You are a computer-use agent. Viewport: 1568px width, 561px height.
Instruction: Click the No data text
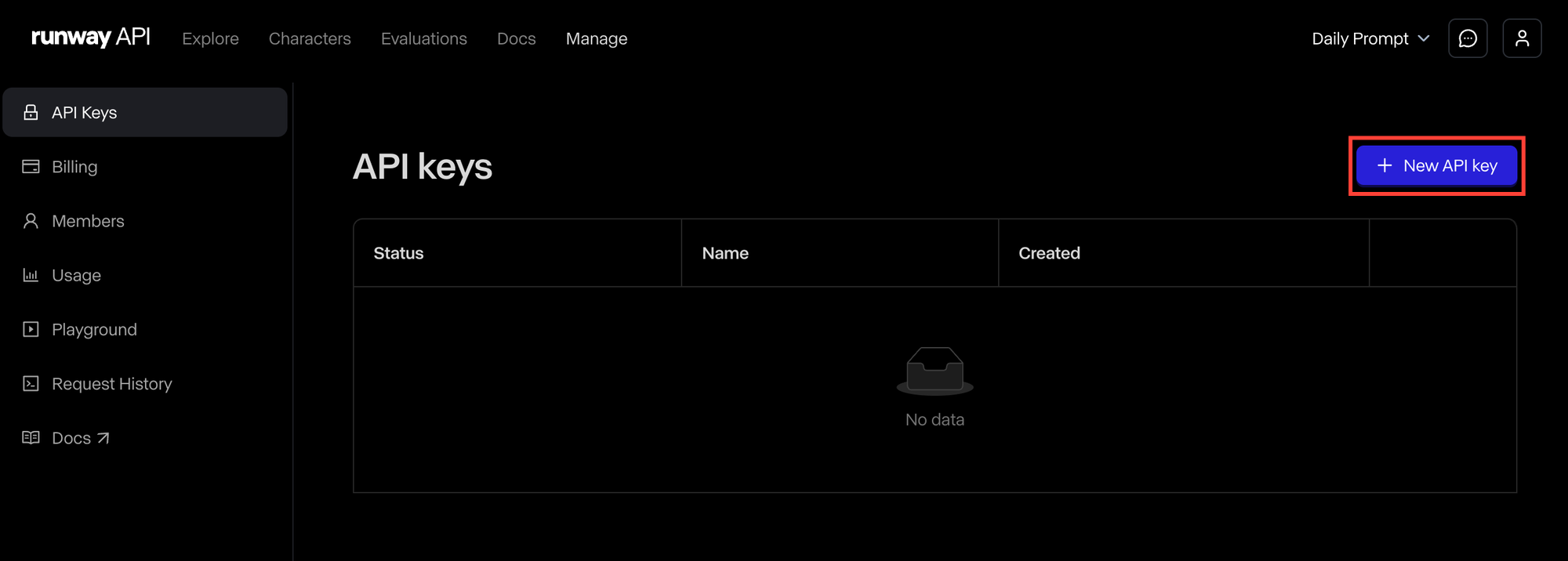pos(935,419)
